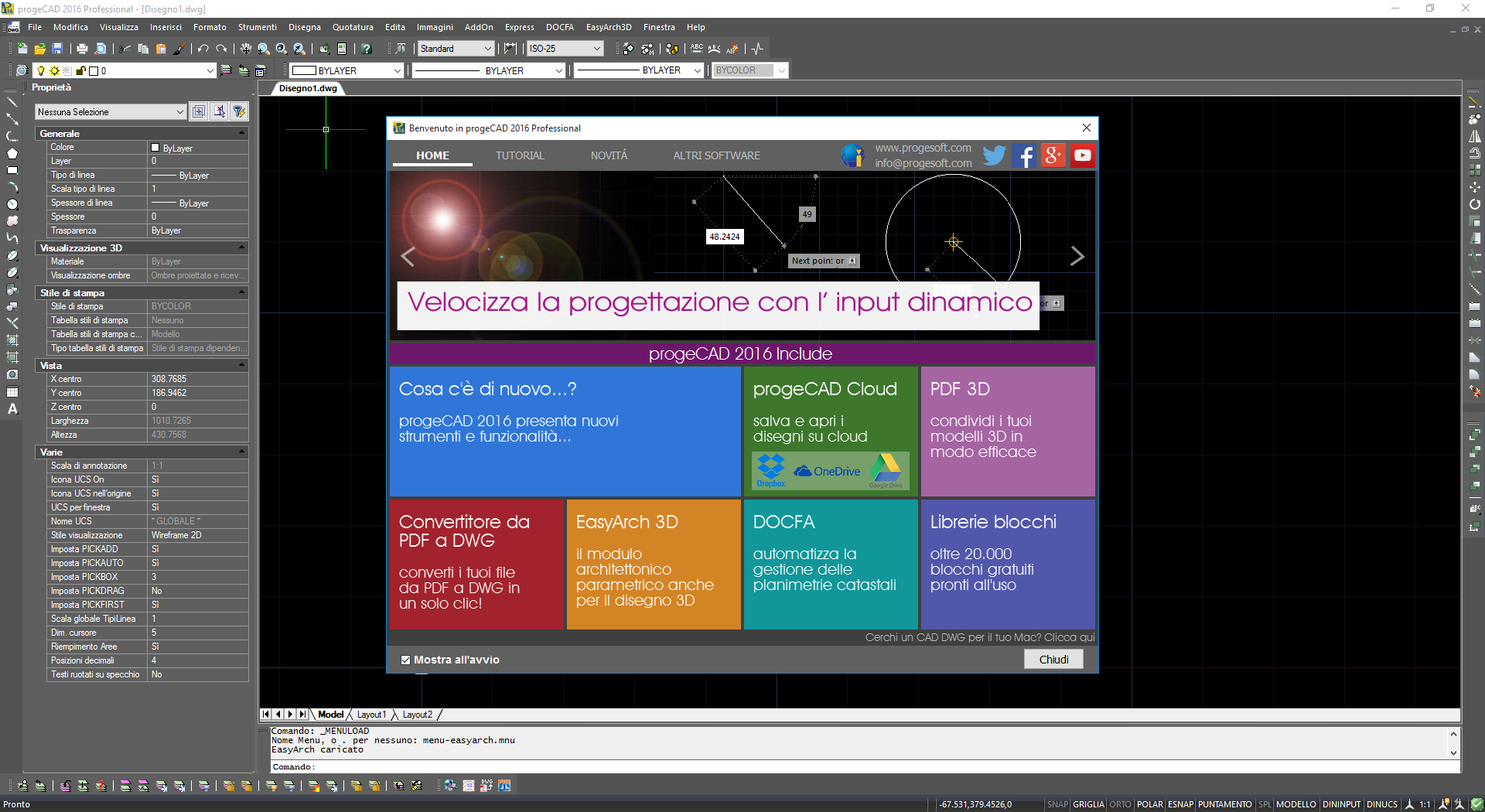Image resolution: width=1485 pixels, height=812 pixels.
Task: Open the Facebook link icon
Action: tap(1024, 155)
